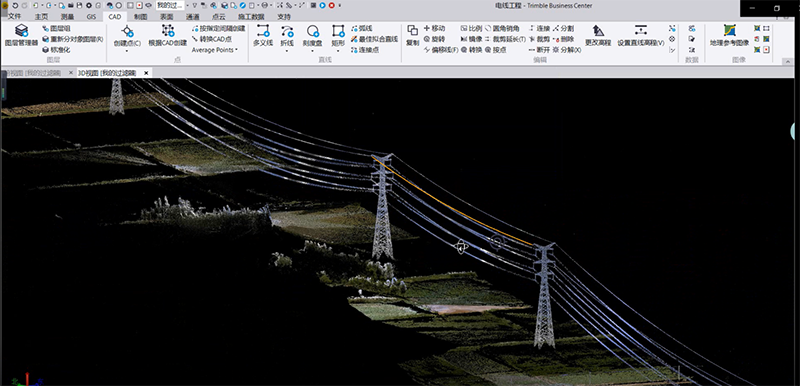The width and height of the screenshot is (800, 386).
Task: Switch to the 支持 ribbon tab
Action: coord(284,16)
